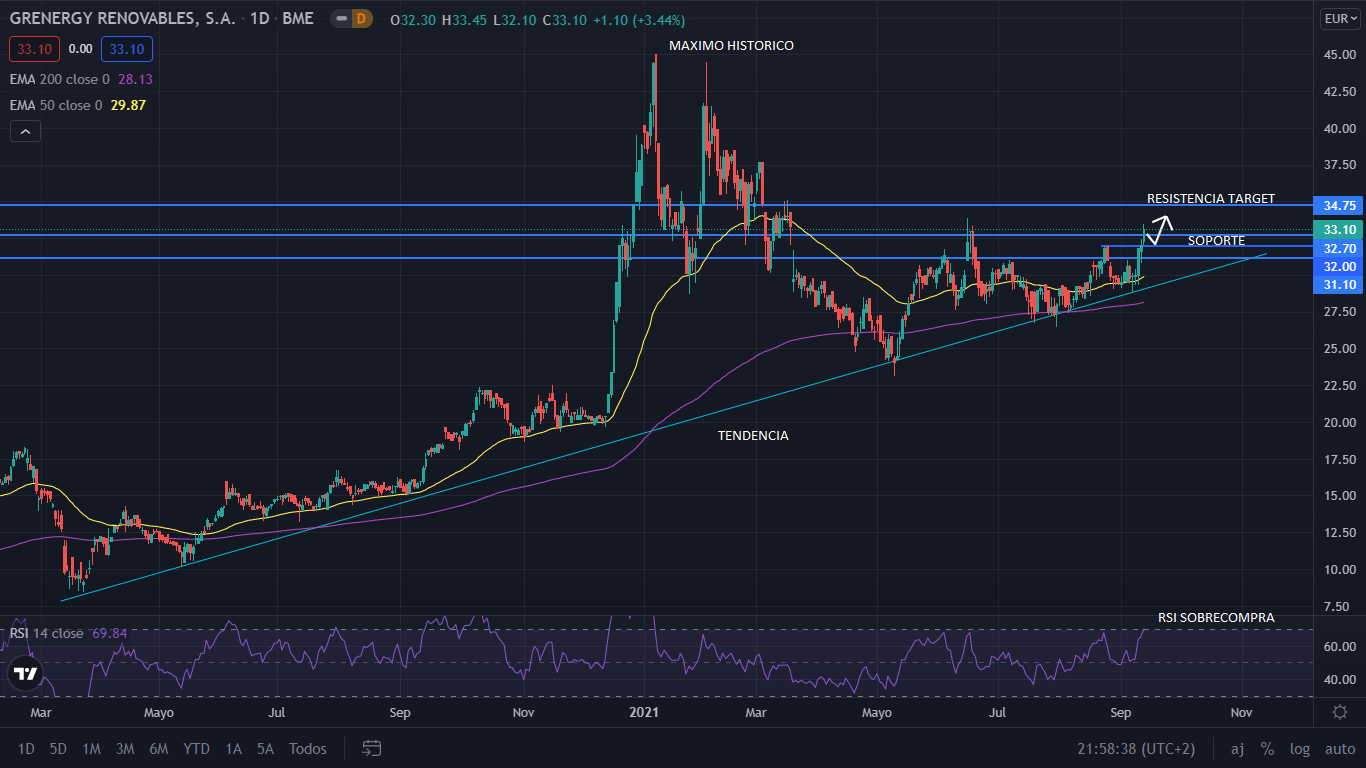
Task: Open chart settings gear icon
Action: [1339, 712]
